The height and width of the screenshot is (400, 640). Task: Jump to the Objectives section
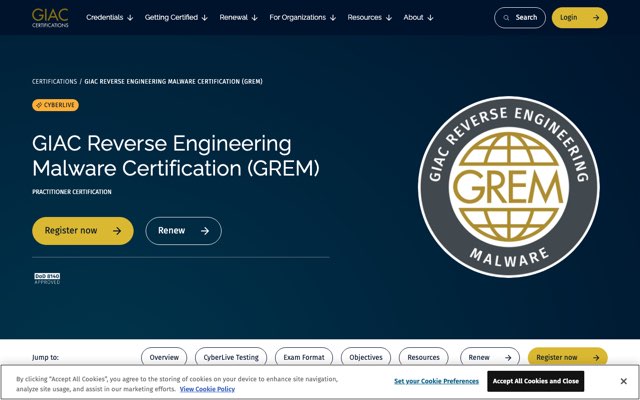[x=366, y=358]
